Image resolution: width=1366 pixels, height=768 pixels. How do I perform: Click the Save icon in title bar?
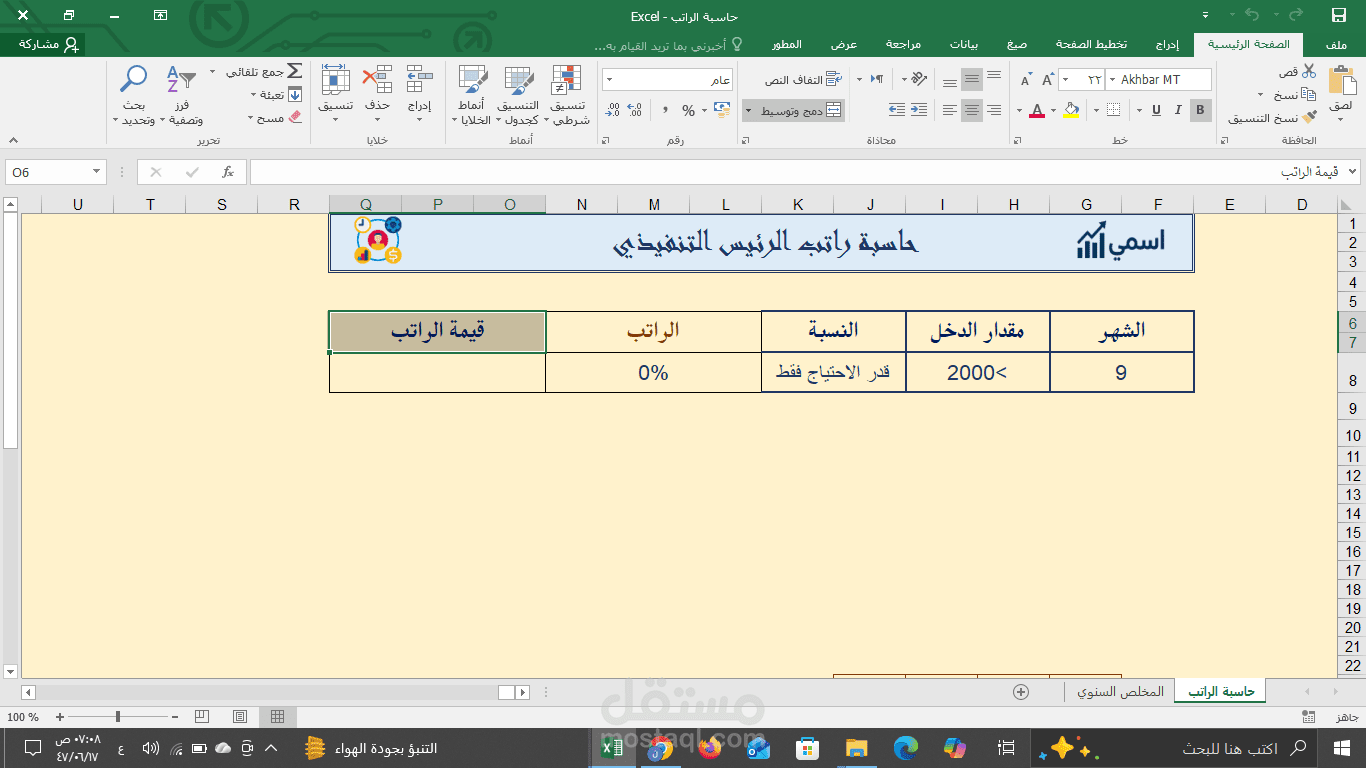coord(1338,15)
